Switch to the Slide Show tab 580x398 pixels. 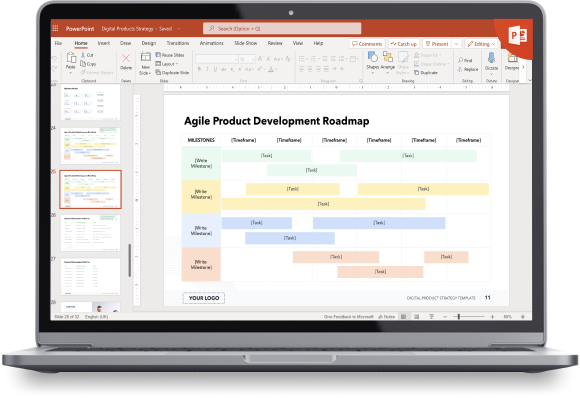(x=245, y=43)
